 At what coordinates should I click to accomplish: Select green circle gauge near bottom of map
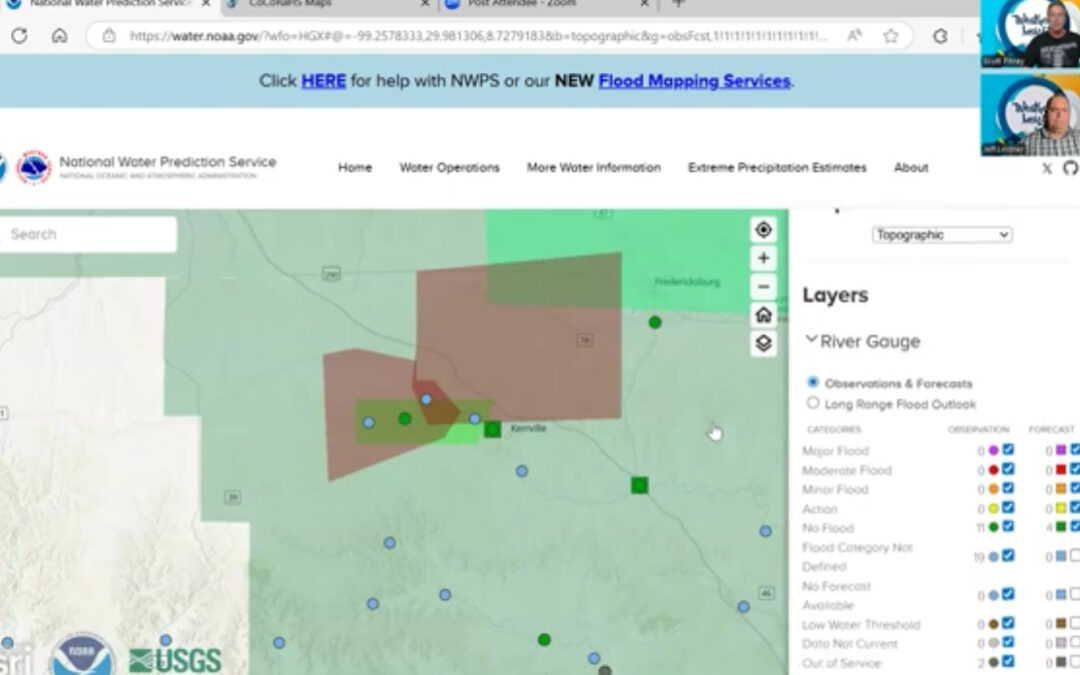(544, 640)
